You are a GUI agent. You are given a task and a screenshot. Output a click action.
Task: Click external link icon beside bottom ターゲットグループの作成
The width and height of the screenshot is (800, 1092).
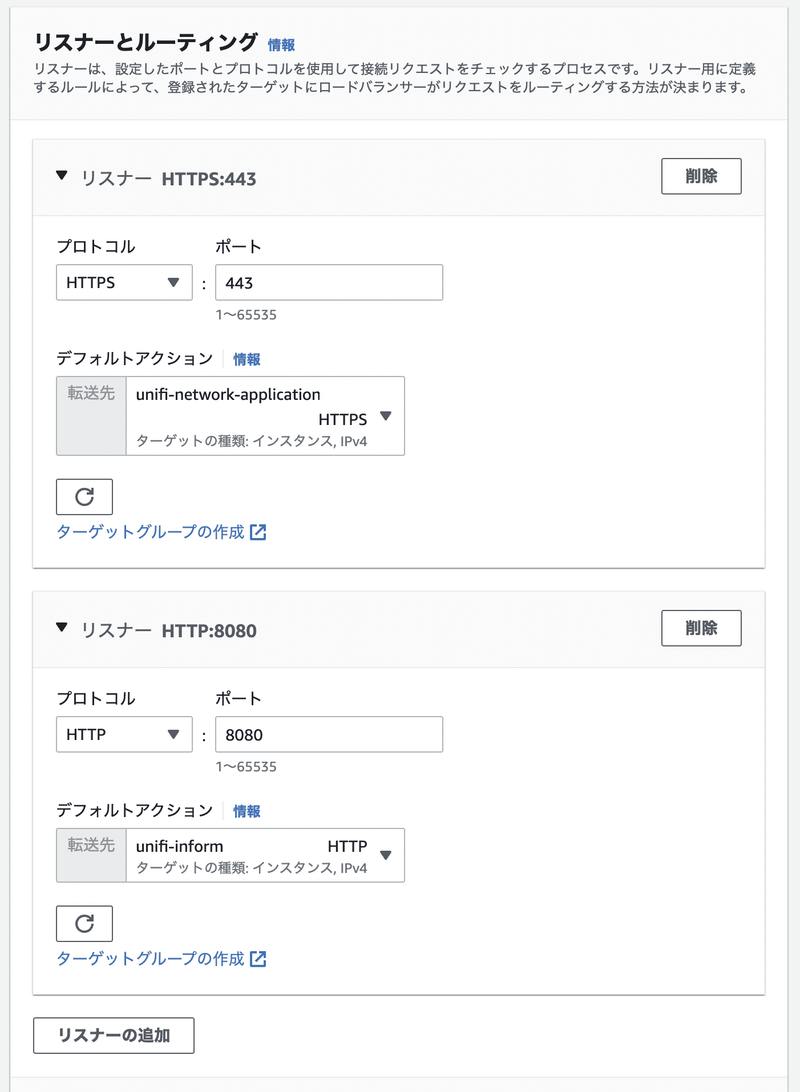[258, 958]
